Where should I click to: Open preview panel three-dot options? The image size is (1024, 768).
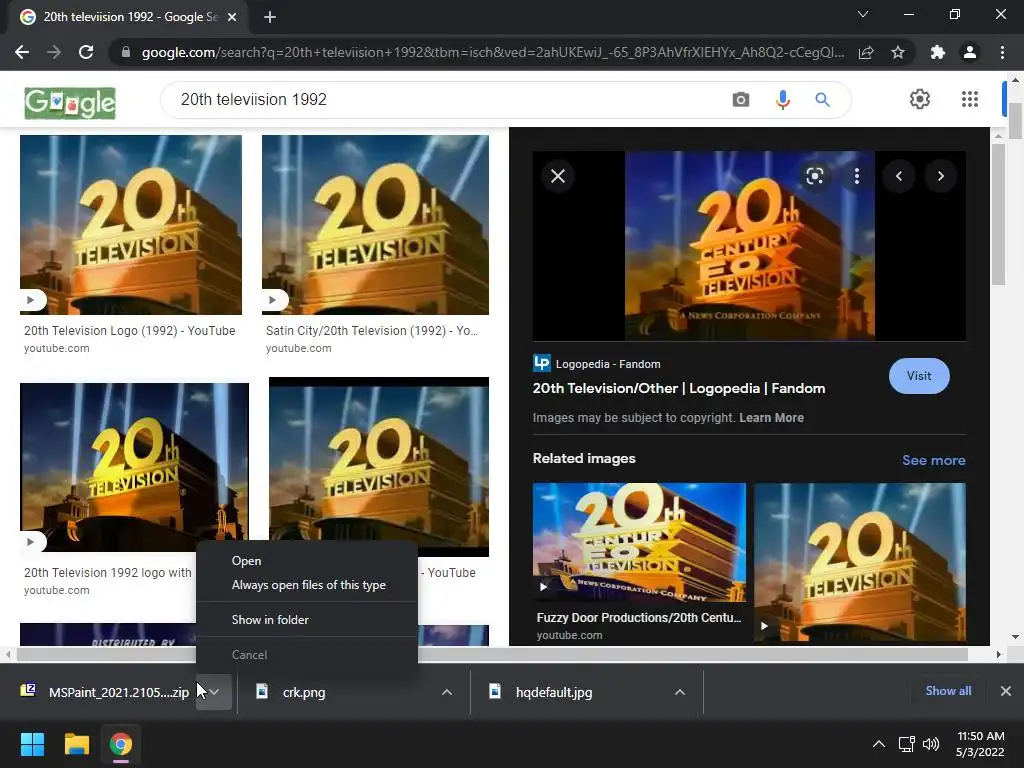click(856, 176)
